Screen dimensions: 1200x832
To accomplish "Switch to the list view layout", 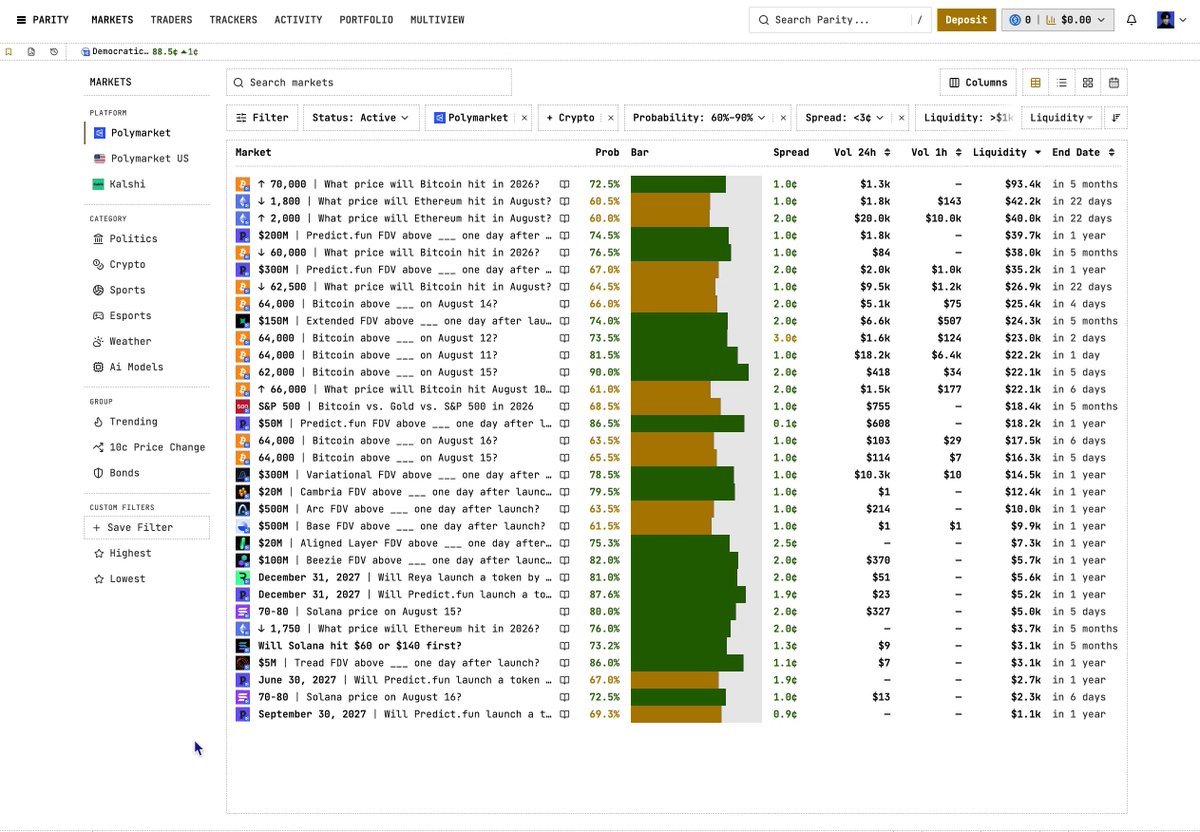I will (x=1062, y=82).
